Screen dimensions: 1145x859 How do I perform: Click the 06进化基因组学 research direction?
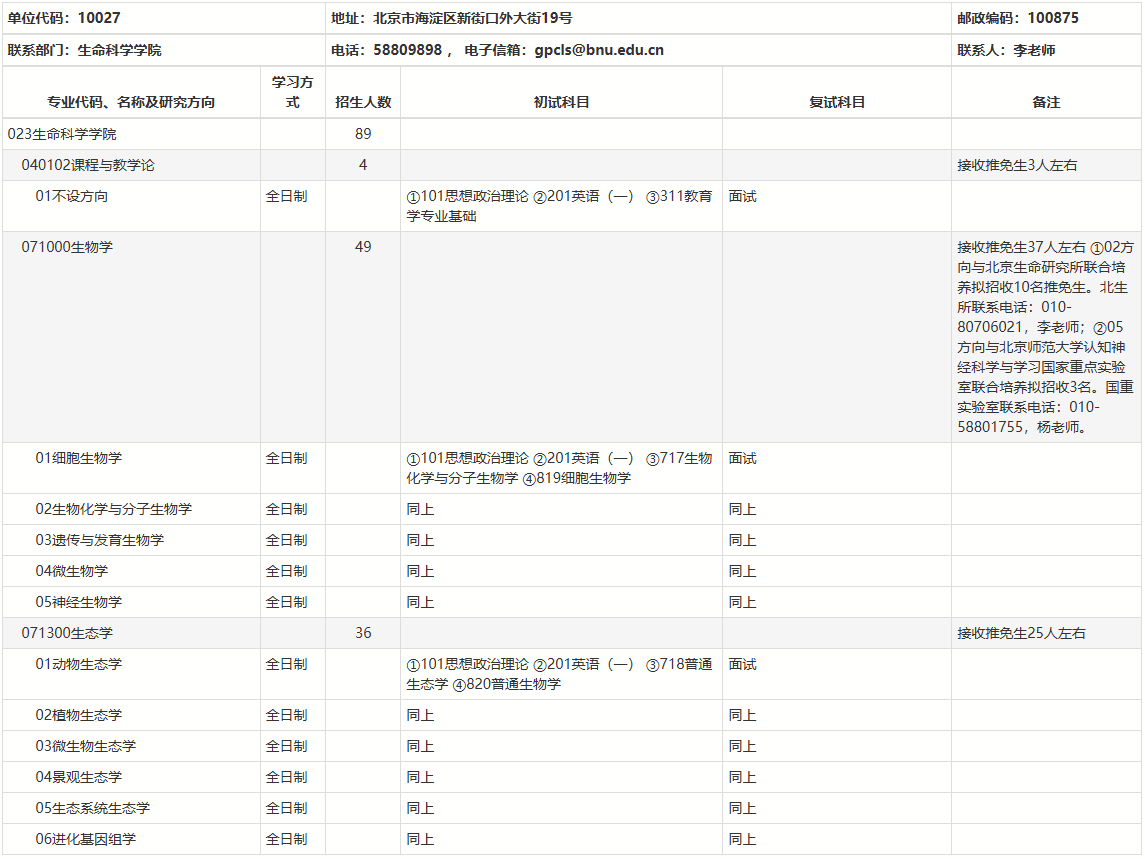point(86,839)
